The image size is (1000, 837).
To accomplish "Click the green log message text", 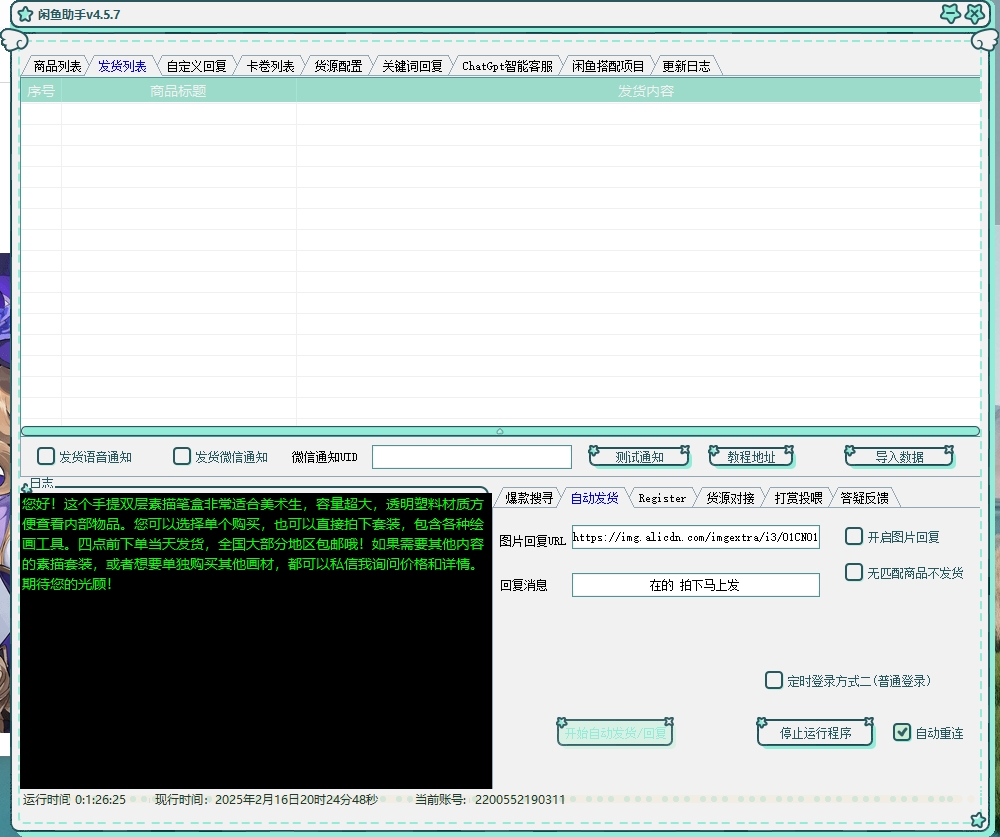I will coord(253,544).
